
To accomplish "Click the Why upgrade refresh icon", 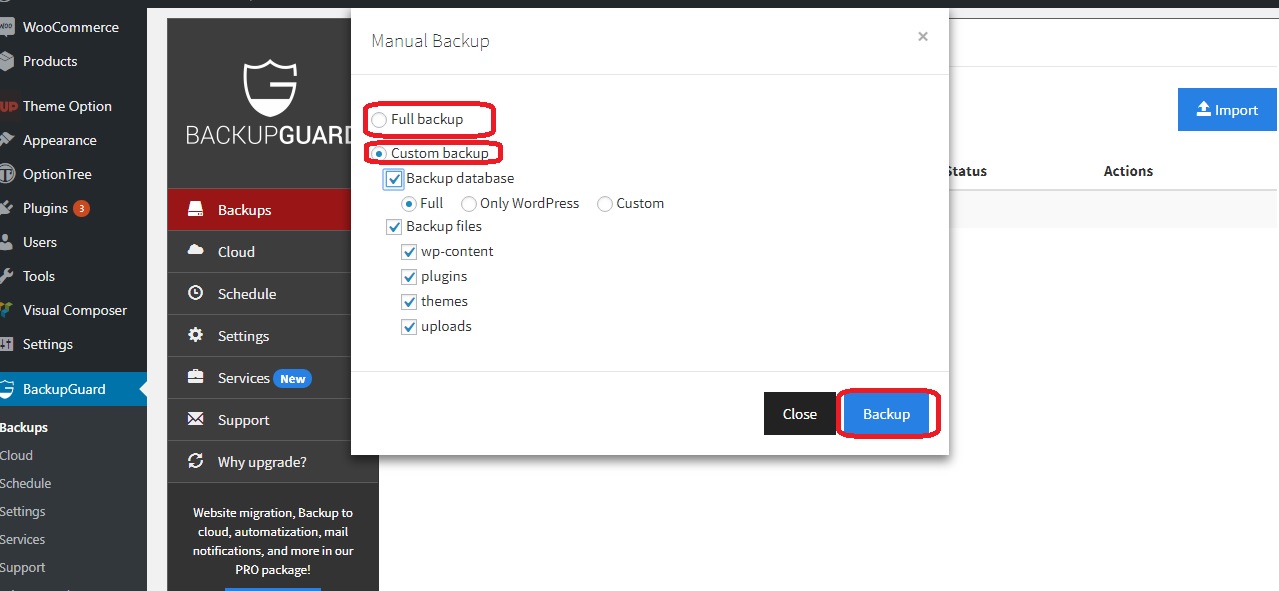I will pos(196,462).
